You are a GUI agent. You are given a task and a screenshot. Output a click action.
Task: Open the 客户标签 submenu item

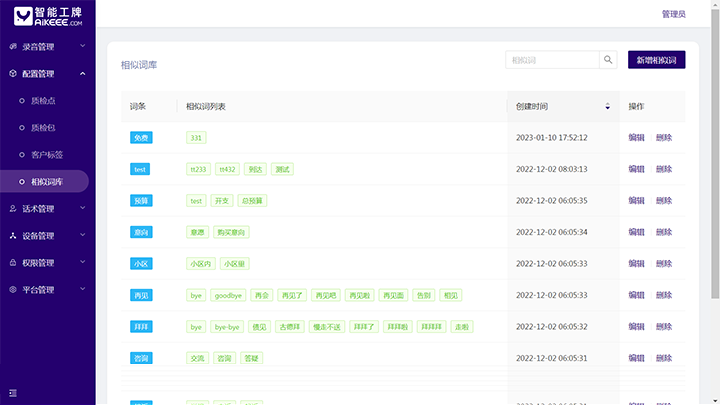pos(47,155)
